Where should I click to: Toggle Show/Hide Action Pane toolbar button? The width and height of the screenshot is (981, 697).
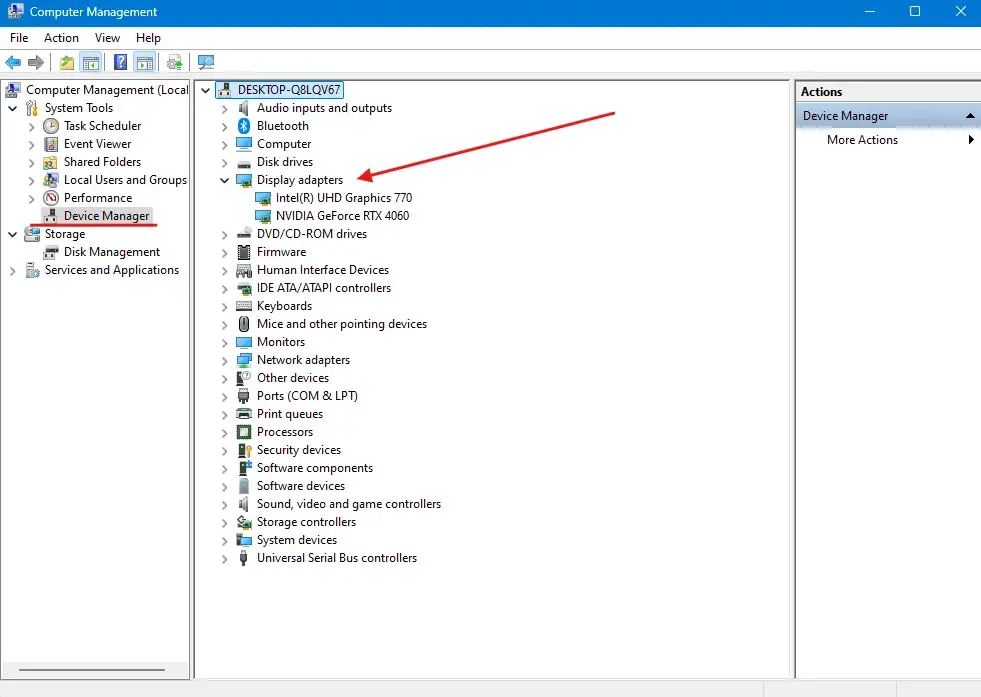(145, 63)
